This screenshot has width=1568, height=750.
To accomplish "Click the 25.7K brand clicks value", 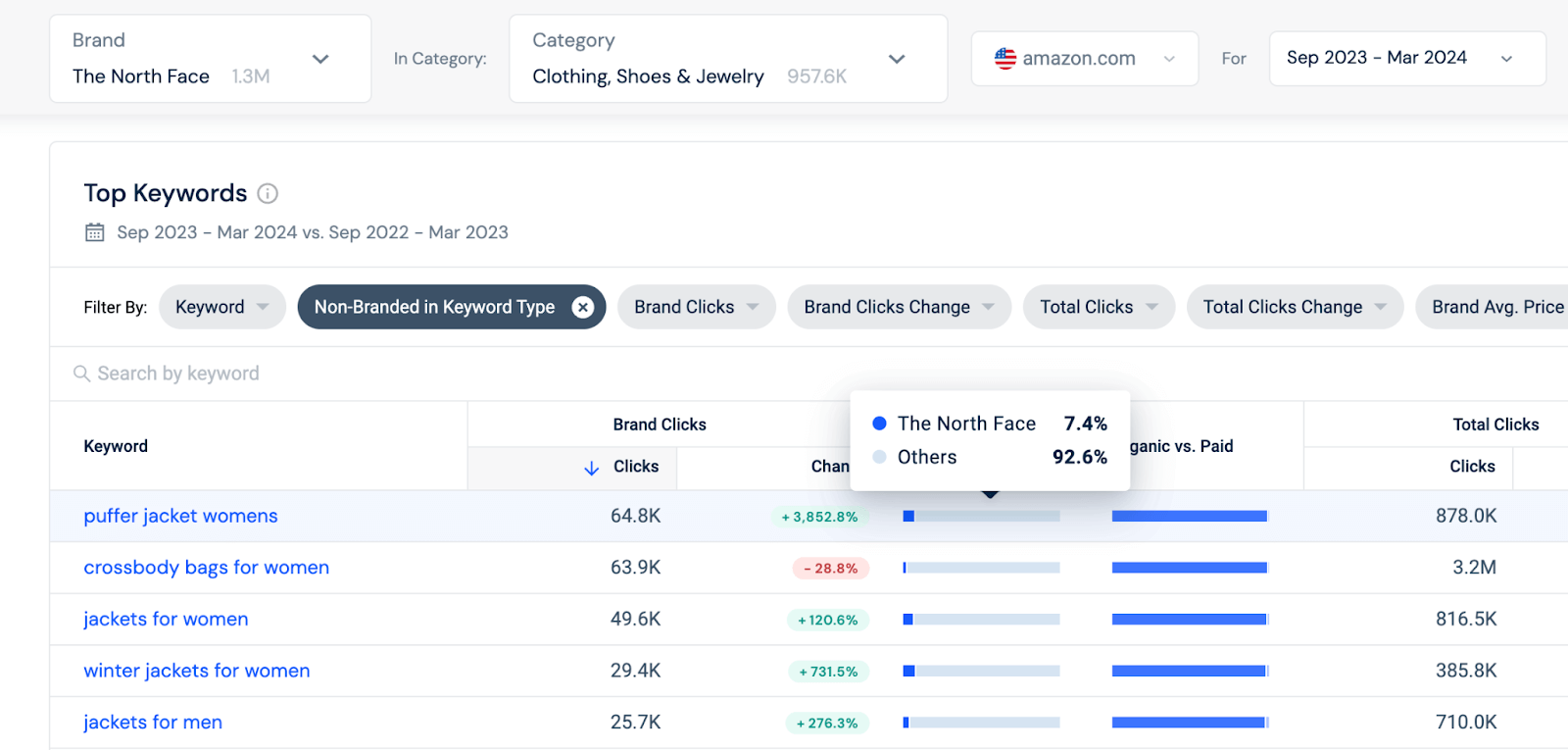I will (x=636, y=723).
